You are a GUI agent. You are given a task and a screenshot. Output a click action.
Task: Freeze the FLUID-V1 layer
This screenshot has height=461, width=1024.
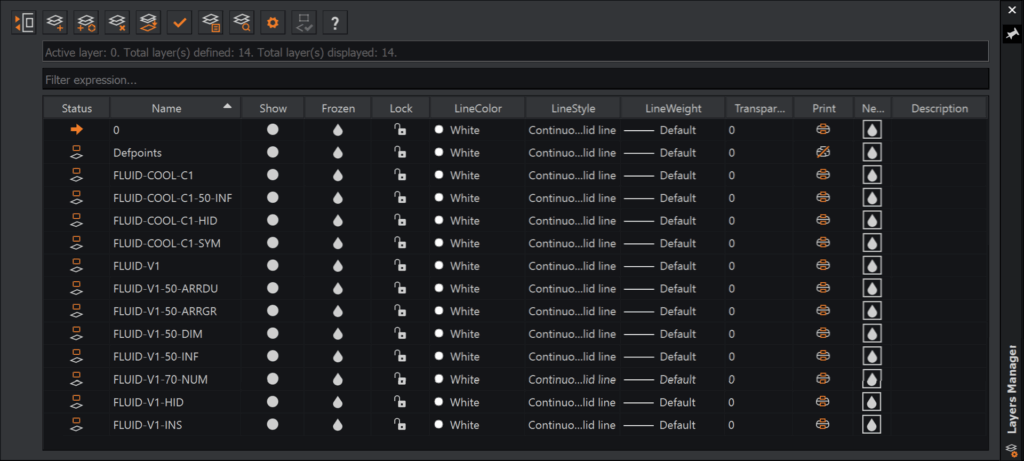tap(338, 266)
